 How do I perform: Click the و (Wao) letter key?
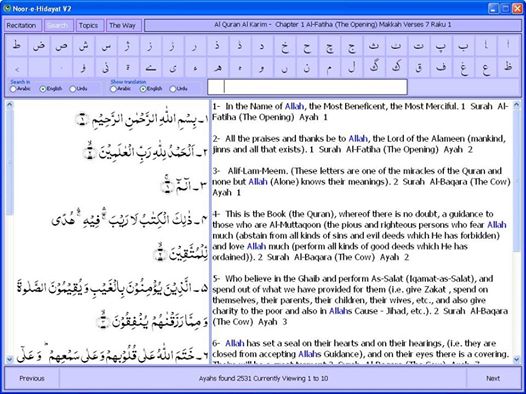click(x=262, y=67)
